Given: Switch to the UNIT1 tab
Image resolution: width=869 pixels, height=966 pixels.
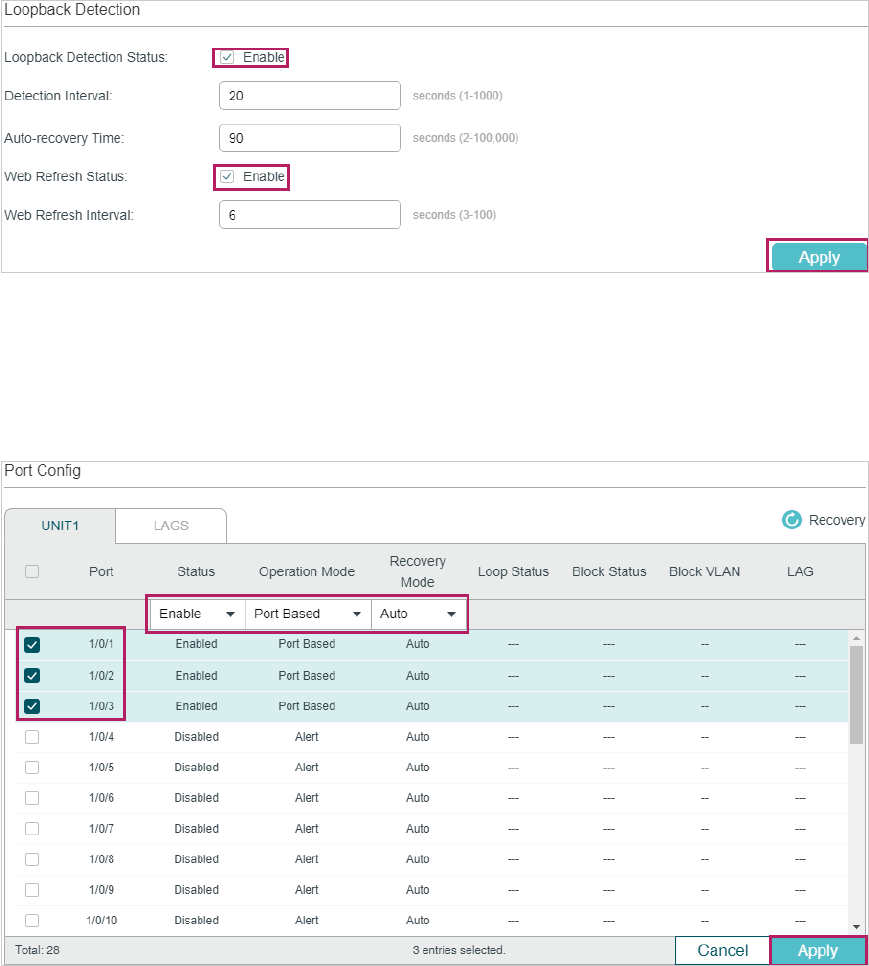Looking at the screenshot, I should click(x=60, y=526).
